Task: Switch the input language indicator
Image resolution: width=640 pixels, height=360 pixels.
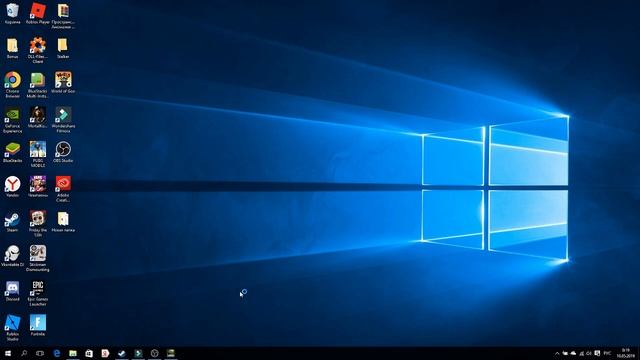Action: click(x=607, y=353)
